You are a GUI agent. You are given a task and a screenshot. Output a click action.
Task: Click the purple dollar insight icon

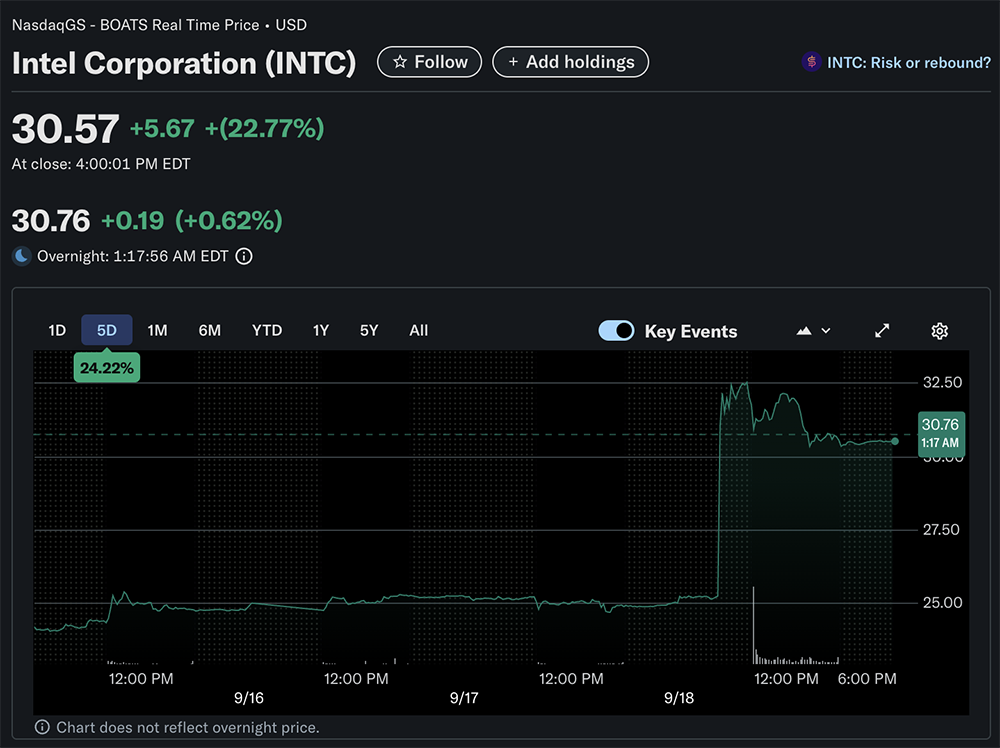coord(811,62)
